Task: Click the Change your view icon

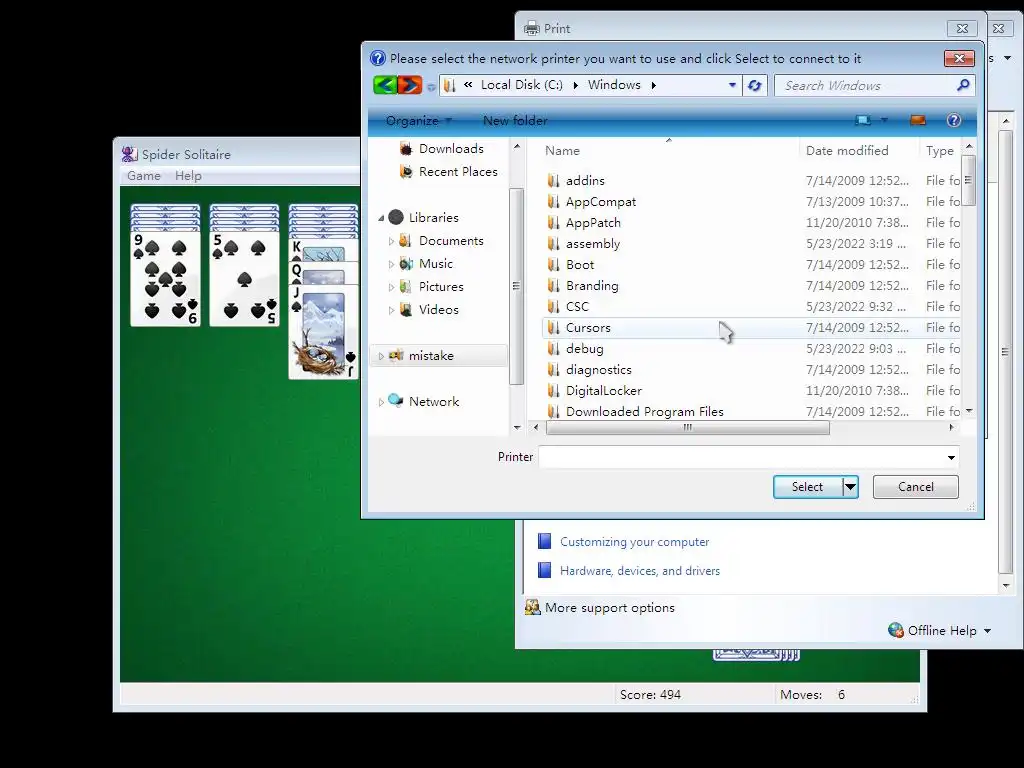Action: coord(863,120)
